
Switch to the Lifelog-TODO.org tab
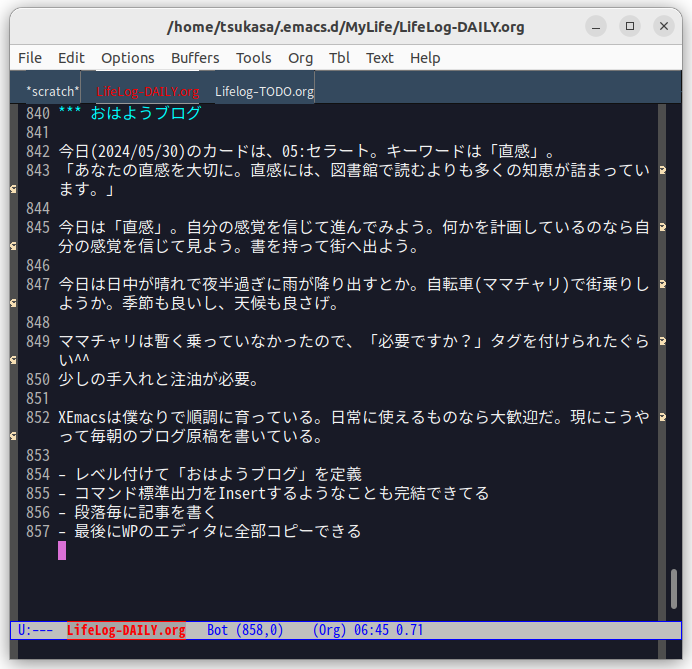tap(264, 91)
